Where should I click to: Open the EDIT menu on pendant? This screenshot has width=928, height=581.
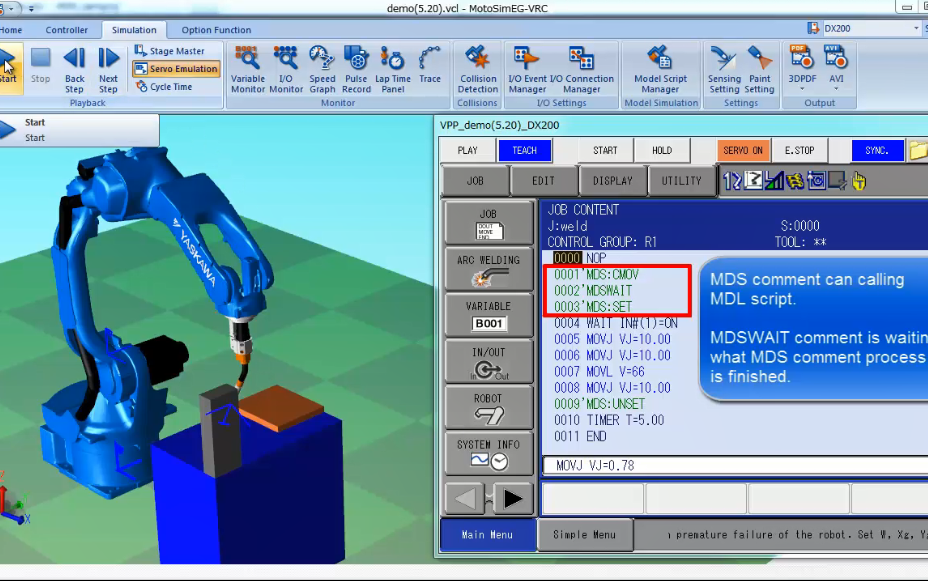pos(543,180)
